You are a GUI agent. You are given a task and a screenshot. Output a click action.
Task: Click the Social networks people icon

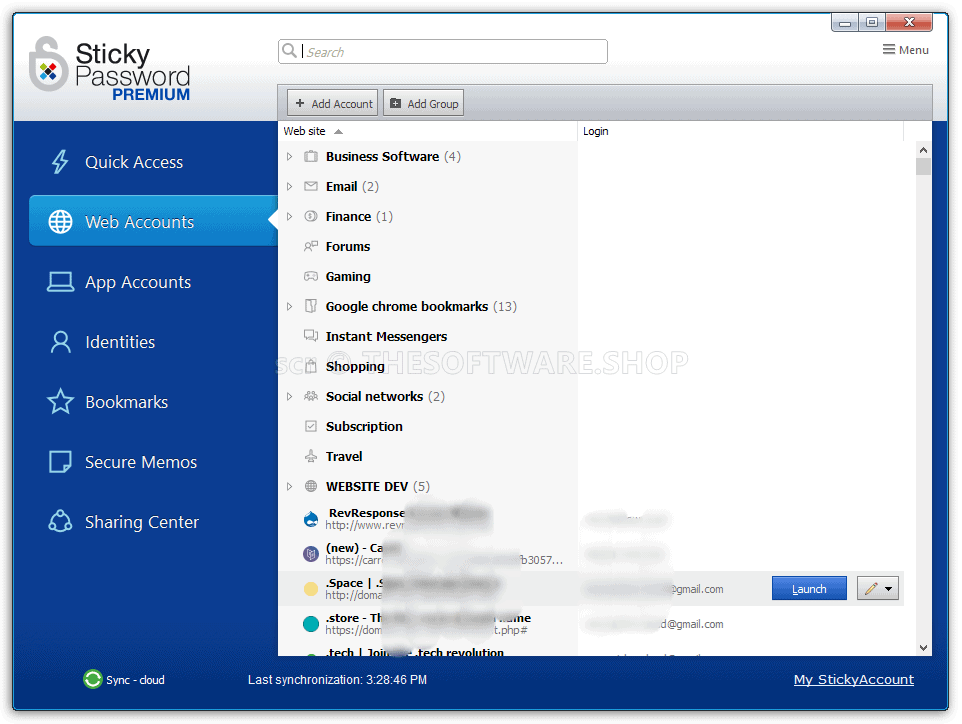pos(311,396)
